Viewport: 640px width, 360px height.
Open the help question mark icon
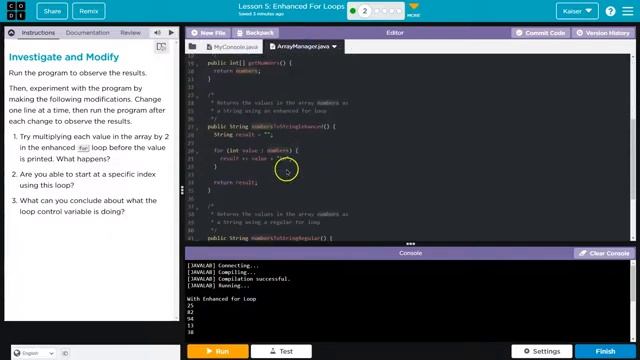click(610, 11)
